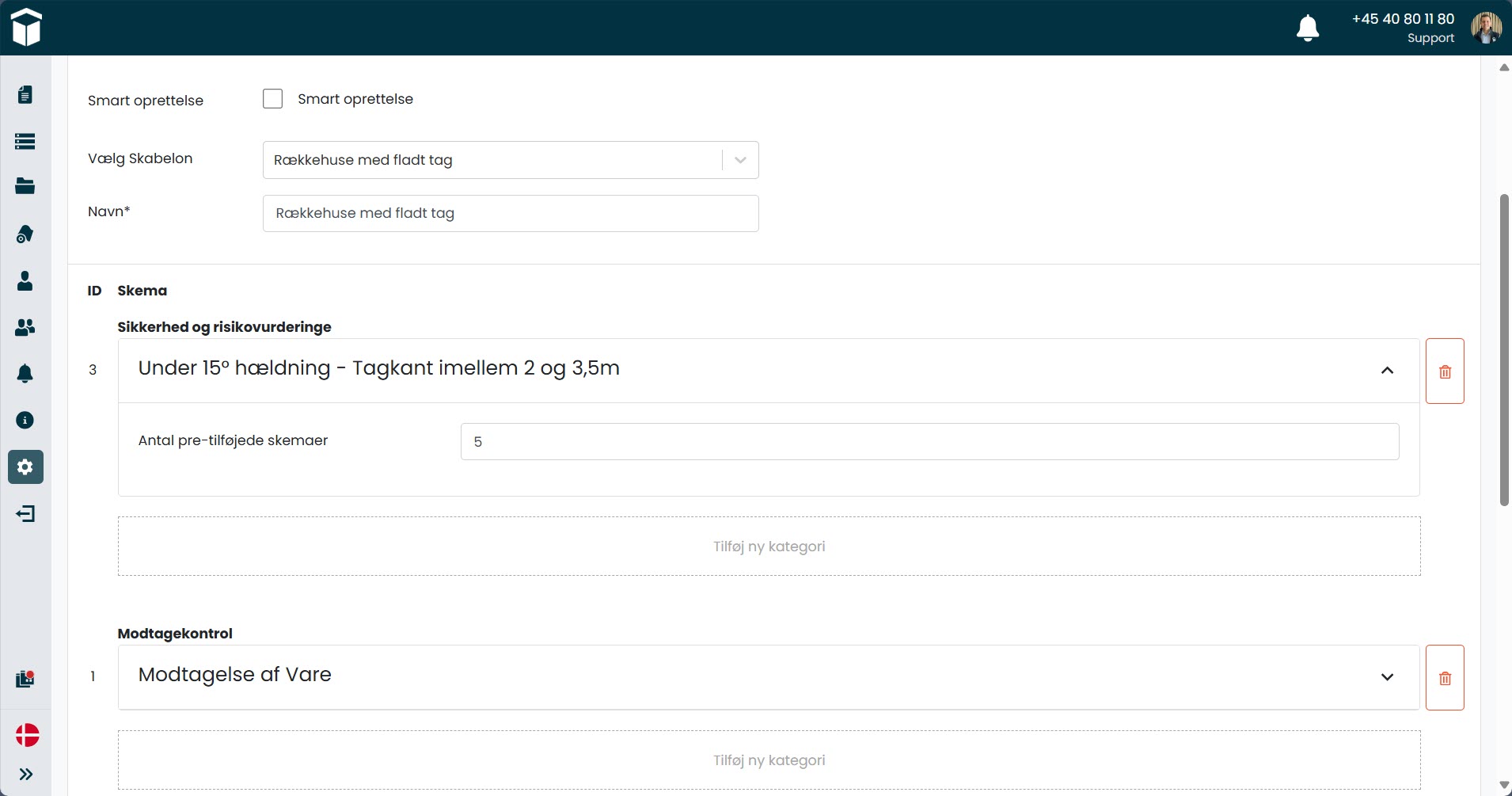Screen dimensions: 1512x796
Task: Enable the Smart oprettelse checkbox
Action: click(272, 99)
